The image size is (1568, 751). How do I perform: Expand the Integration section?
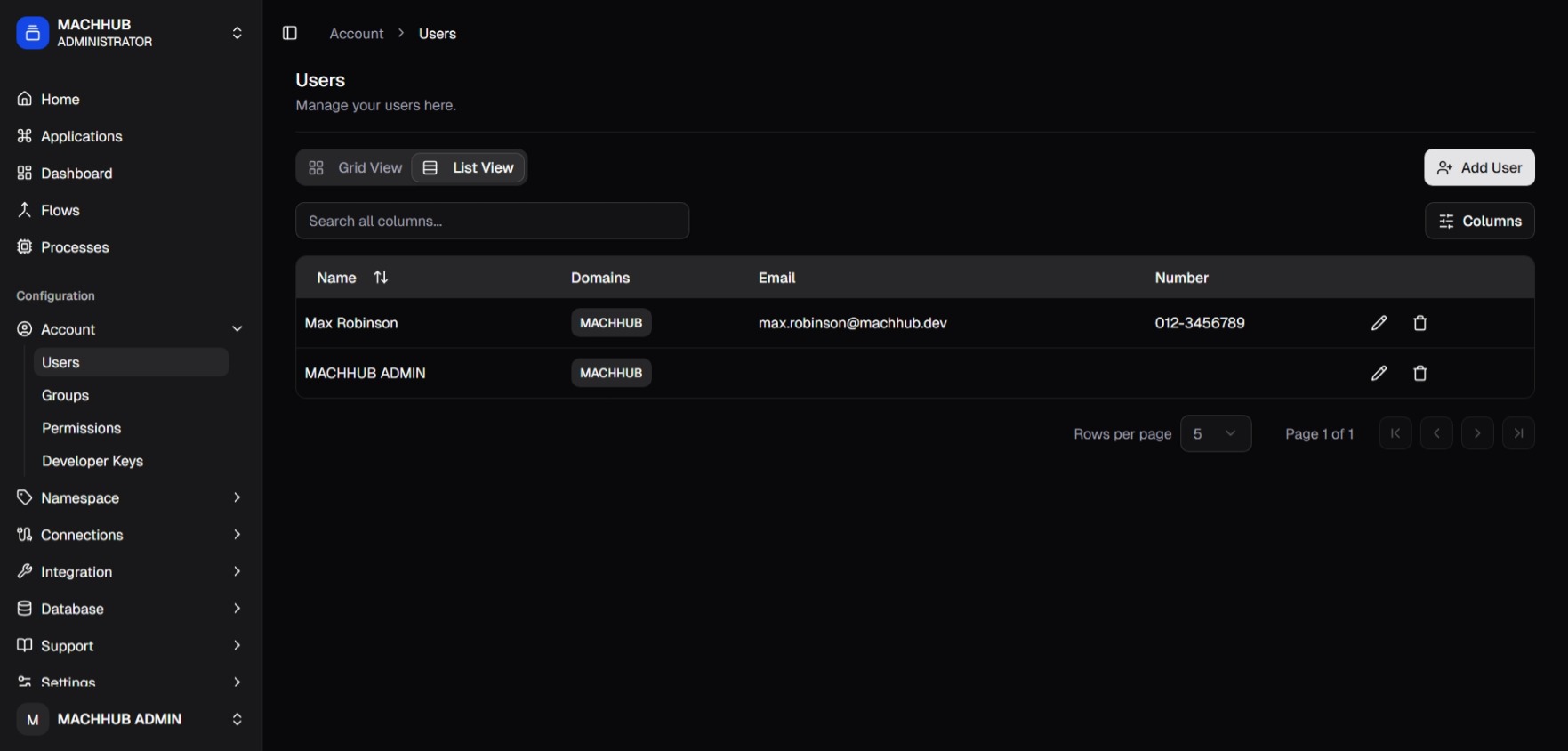[130, 572]
